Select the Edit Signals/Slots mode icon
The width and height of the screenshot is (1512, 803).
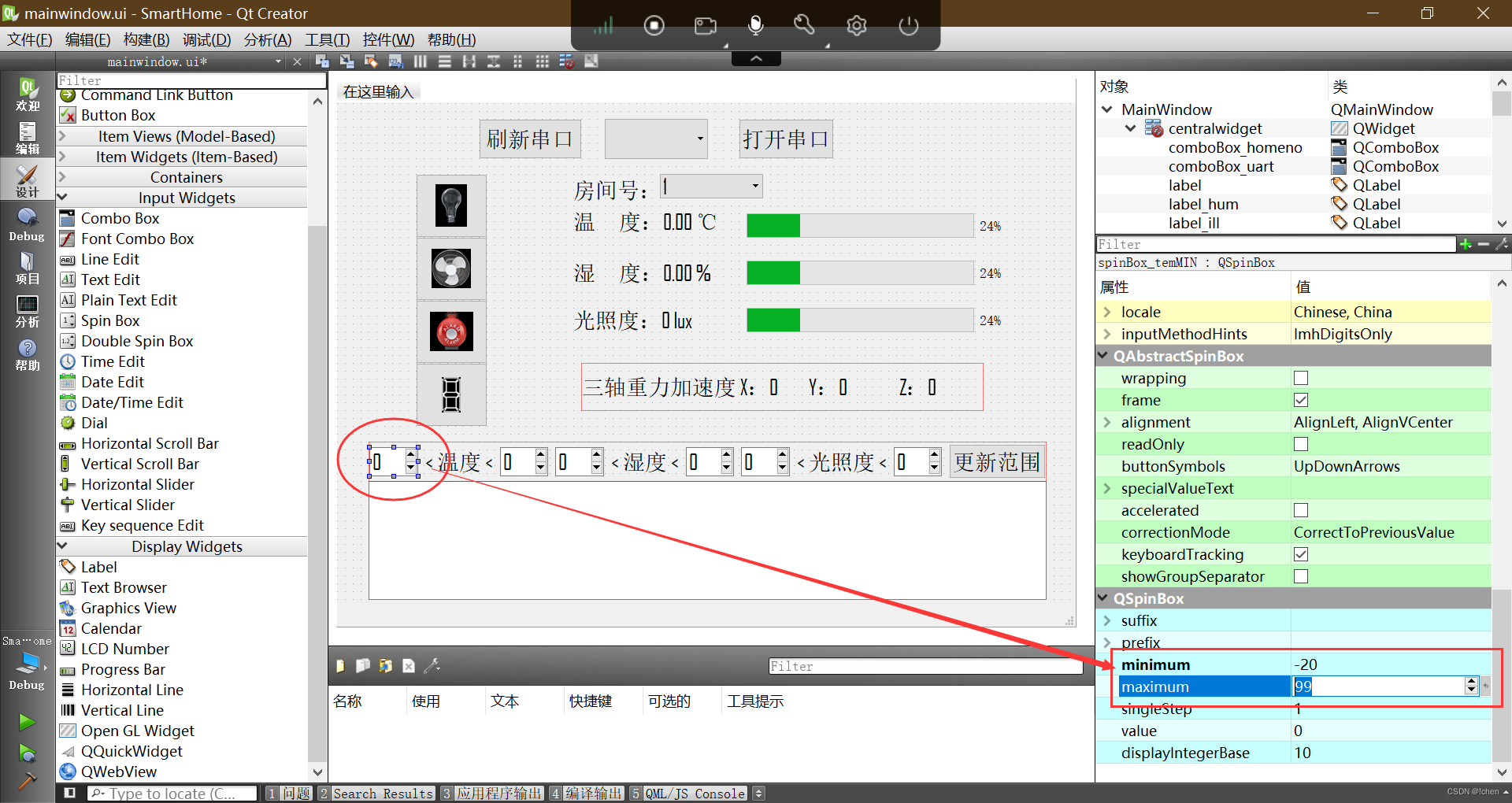pos(346,61)
